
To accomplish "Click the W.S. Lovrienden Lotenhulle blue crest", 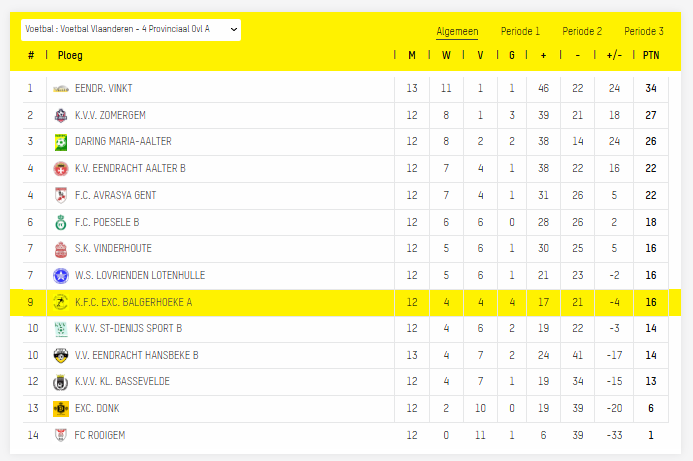I will [61, 275].
